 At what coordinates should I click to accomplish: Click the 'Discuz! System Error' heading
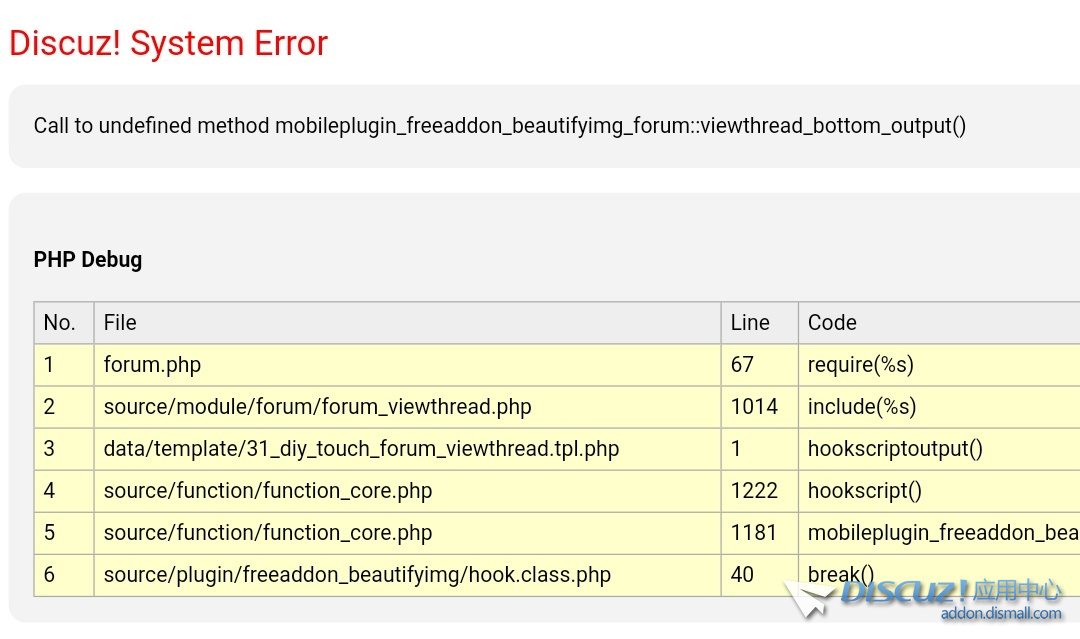point(168,43)
